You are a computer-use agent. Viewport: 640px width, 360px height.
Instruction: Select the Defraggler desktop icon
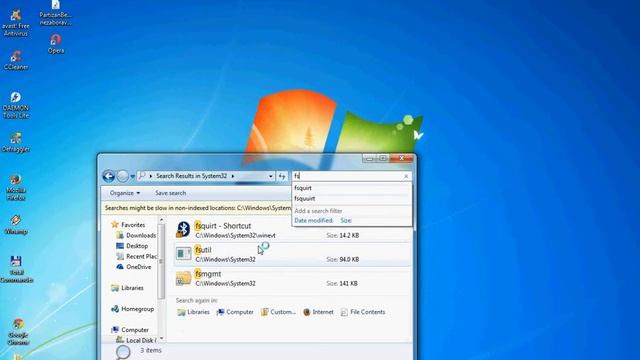(16, 142)
